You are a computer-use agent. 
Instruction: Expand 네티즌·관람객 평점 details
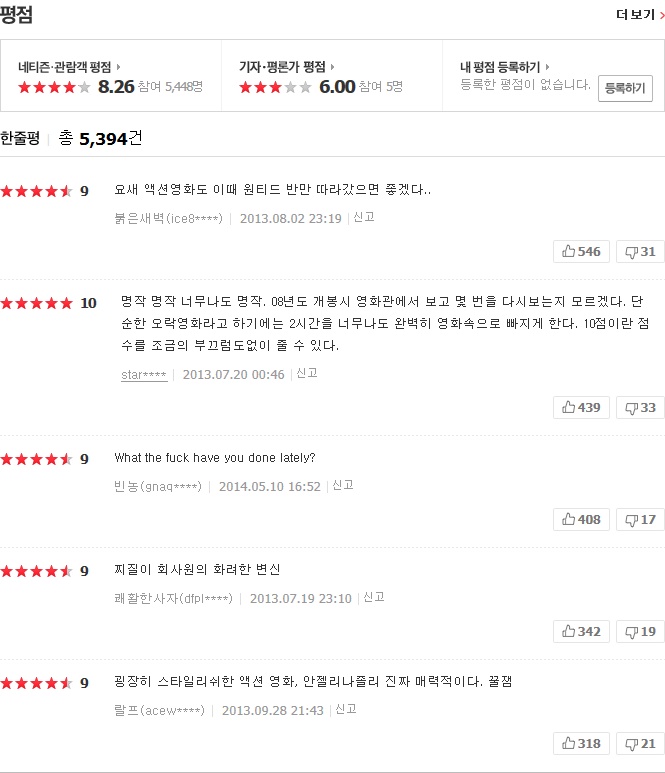(x=69, y=67)
